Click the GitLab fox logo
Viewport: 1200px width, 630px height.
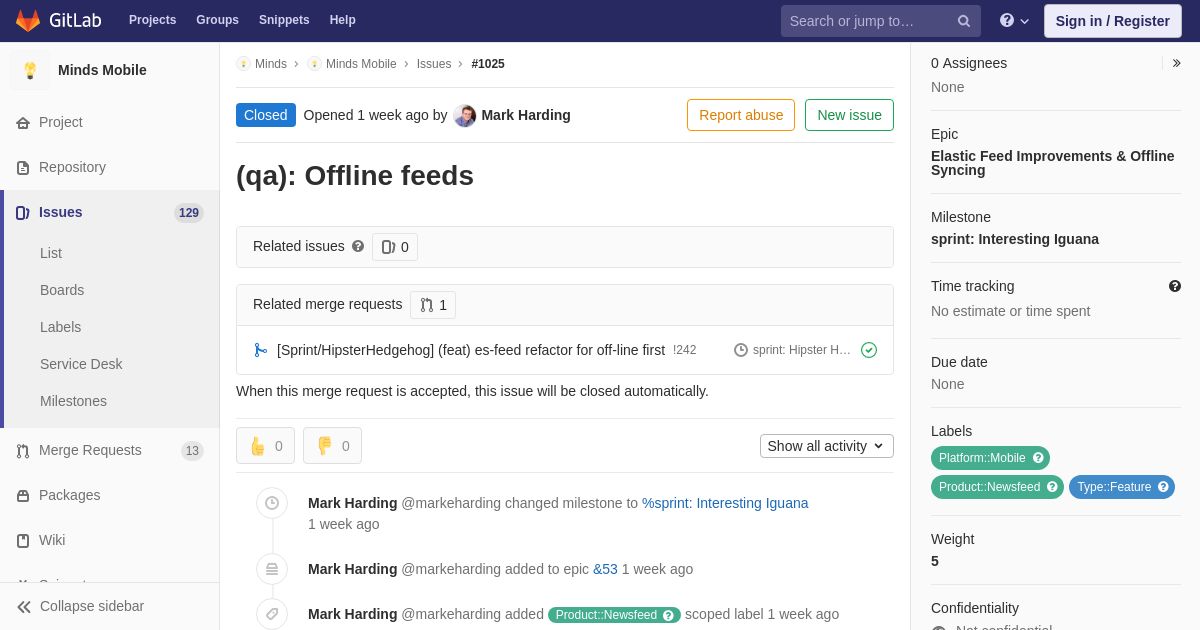(28, 20)
